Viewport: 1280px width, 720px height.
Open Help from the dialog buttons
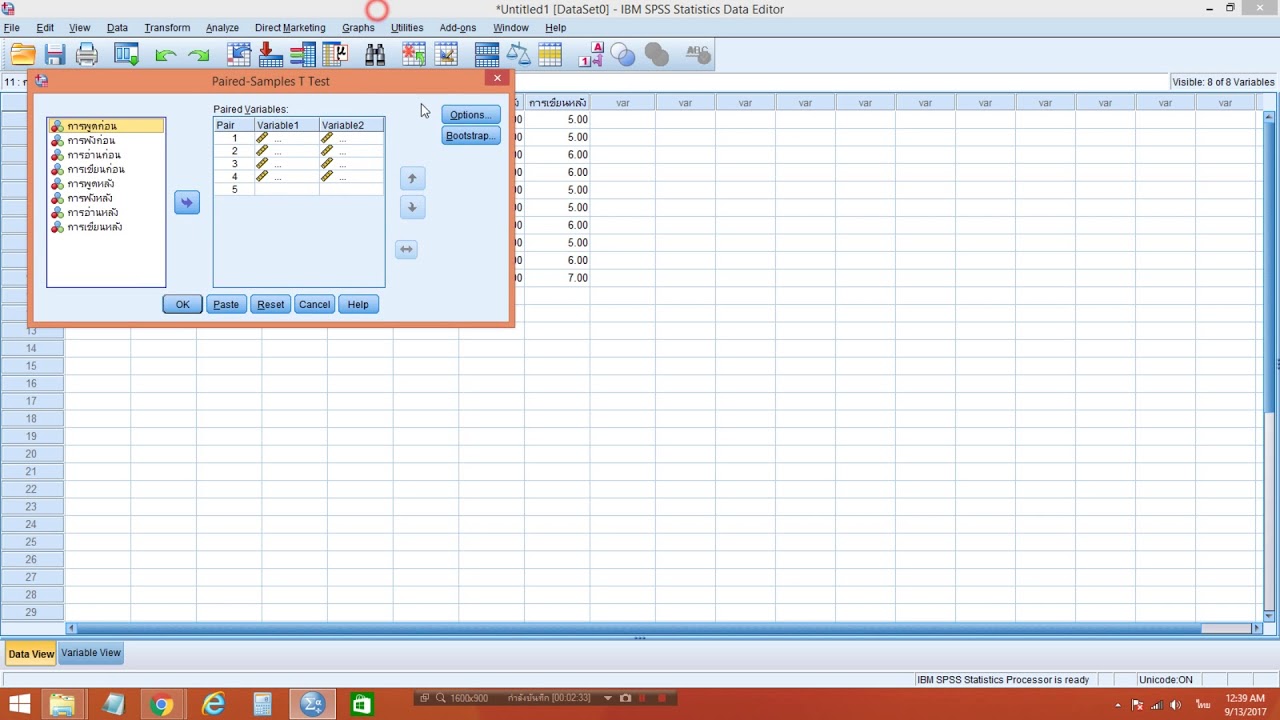[358, 304]
